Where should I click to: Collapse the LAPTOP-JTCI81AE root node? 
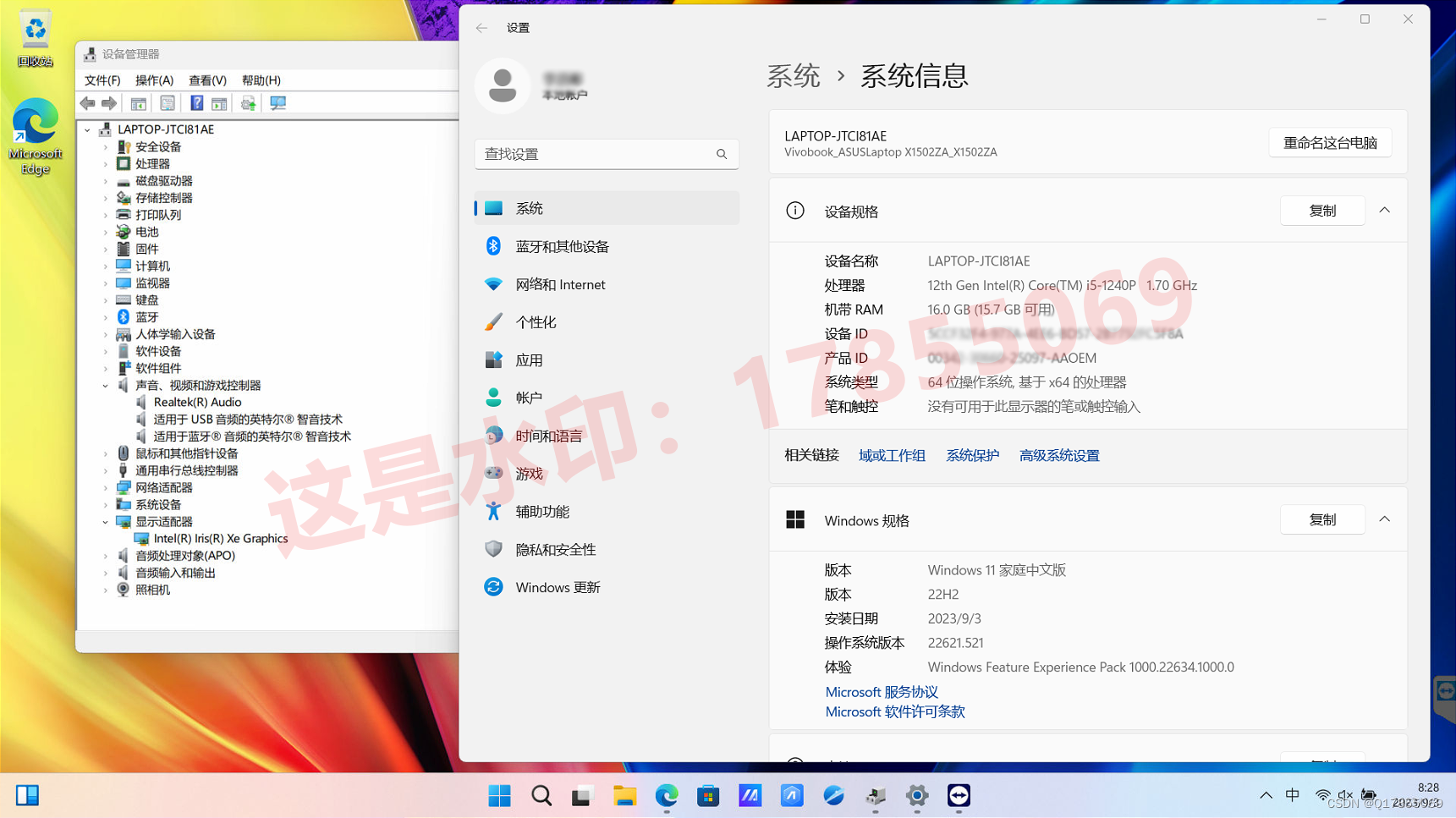click(x=87, y=130)
